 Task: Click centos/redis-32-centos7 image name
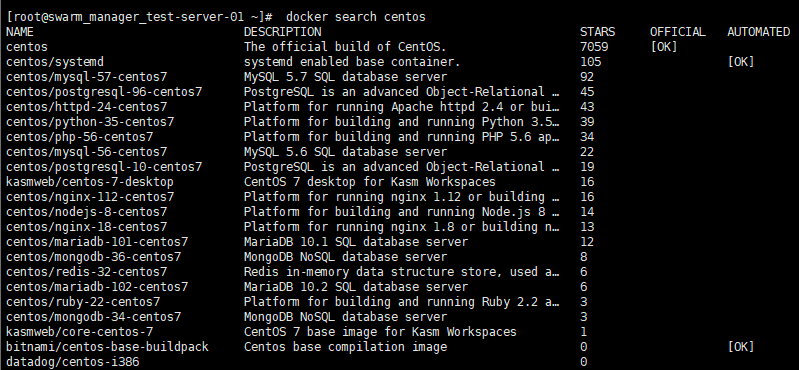pyautogui.click(x=87, y=272)
